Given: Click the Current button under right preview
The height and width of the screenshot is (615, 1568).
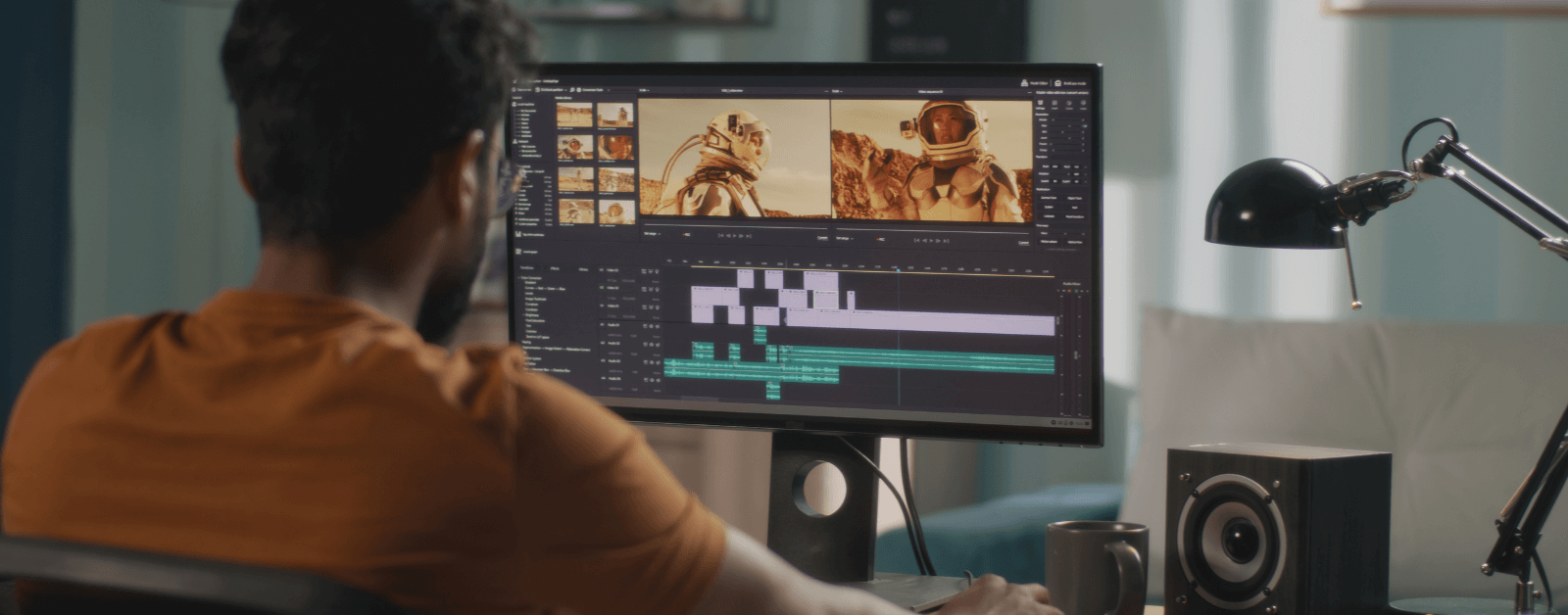Looking at the screenshot, I should pos(1023,243).
